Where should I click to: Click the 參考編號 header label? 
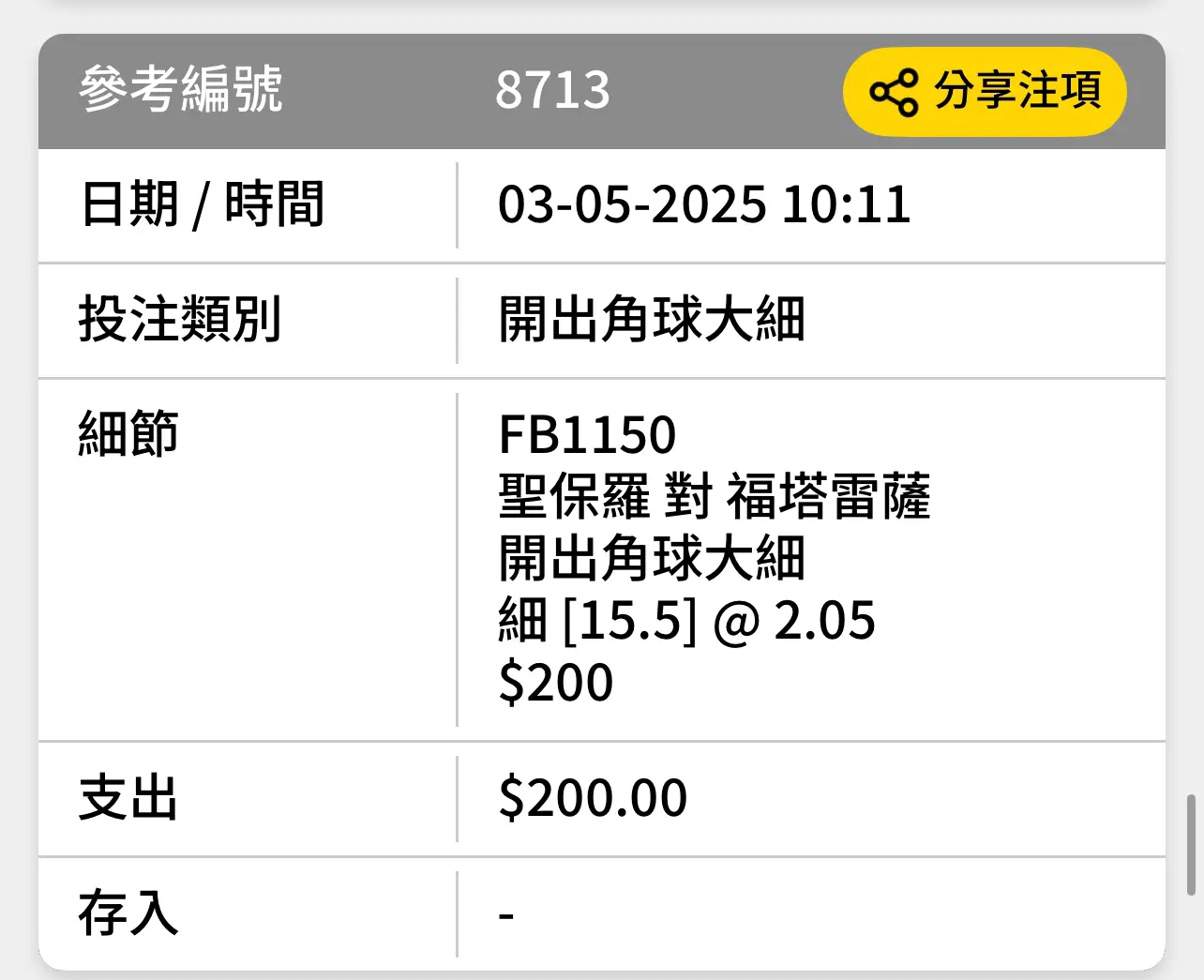point(181,90)
